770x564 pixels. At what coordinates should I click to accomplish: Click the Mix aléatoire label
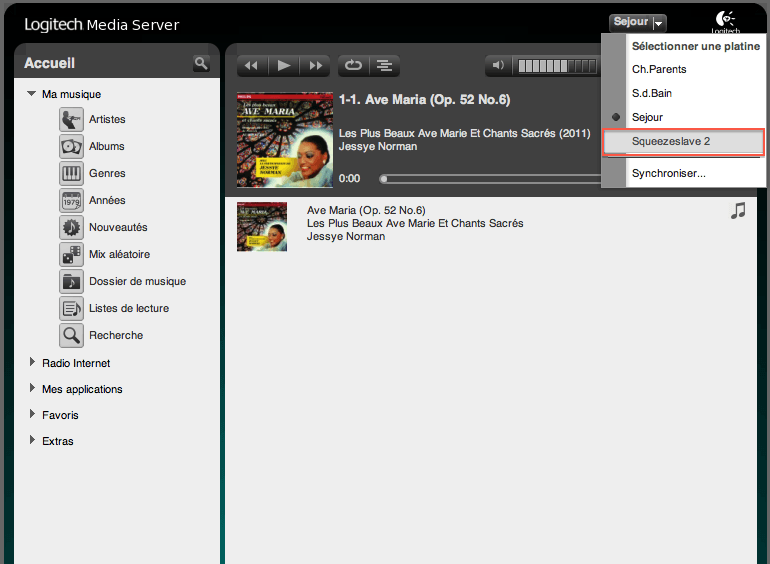point(119,254)
